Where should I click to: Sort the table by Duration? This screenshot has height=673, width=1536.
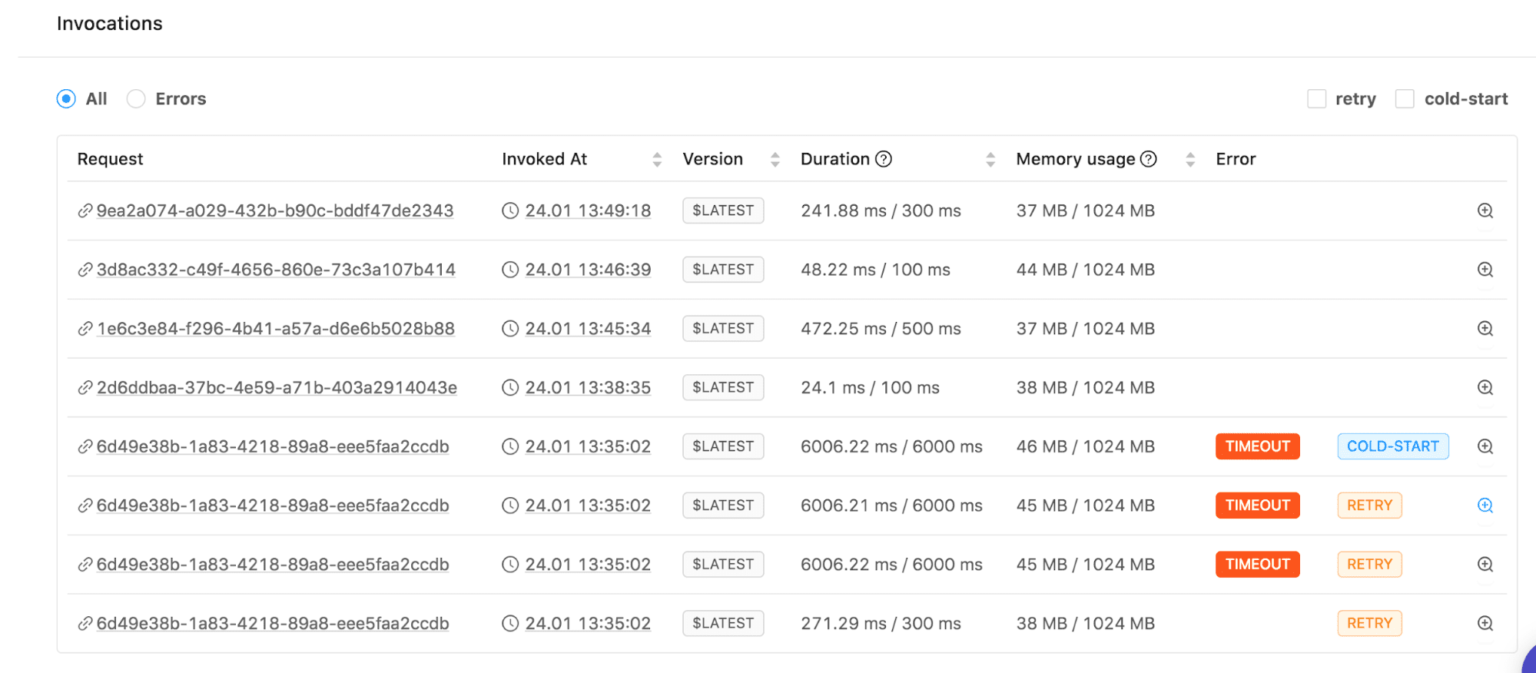990,158
